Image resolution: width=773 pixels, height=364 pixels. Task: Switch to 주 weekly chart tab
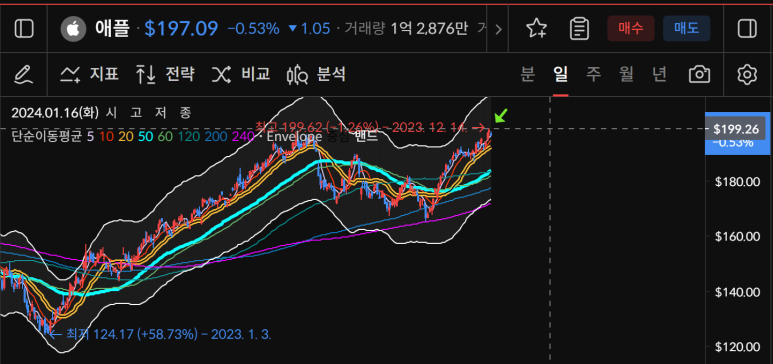[x=594, y=74]
